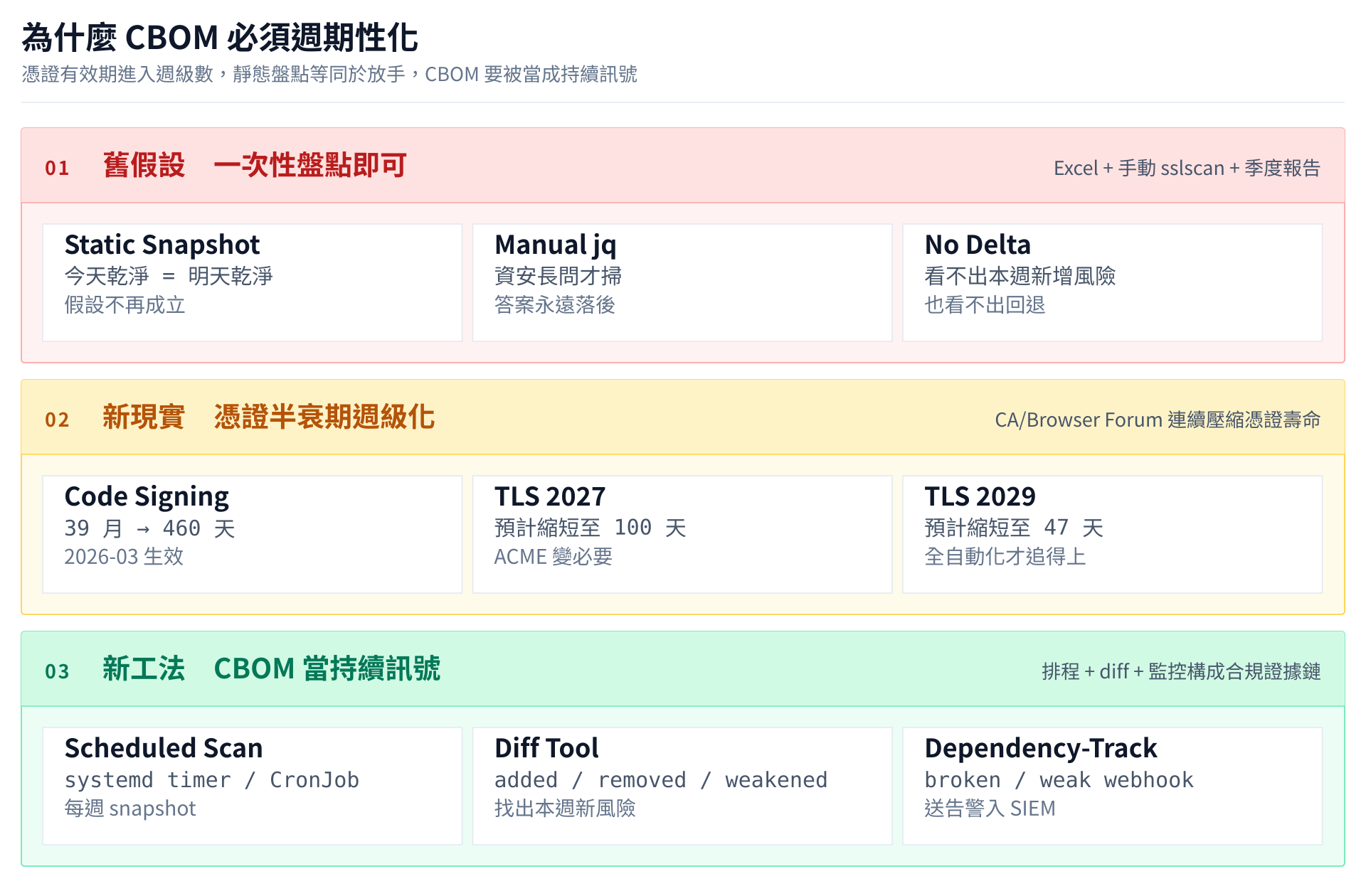This screenshot has width=1366, height=896.
Task: Click the text systemd timer / CronJob
Action: [211, 779]
